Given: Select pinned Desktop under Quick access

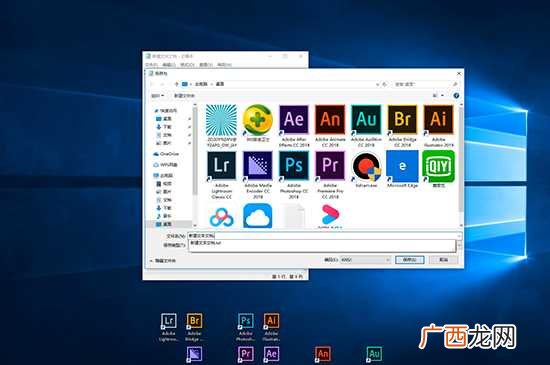Looking at the screenshot, I should 164,119.
